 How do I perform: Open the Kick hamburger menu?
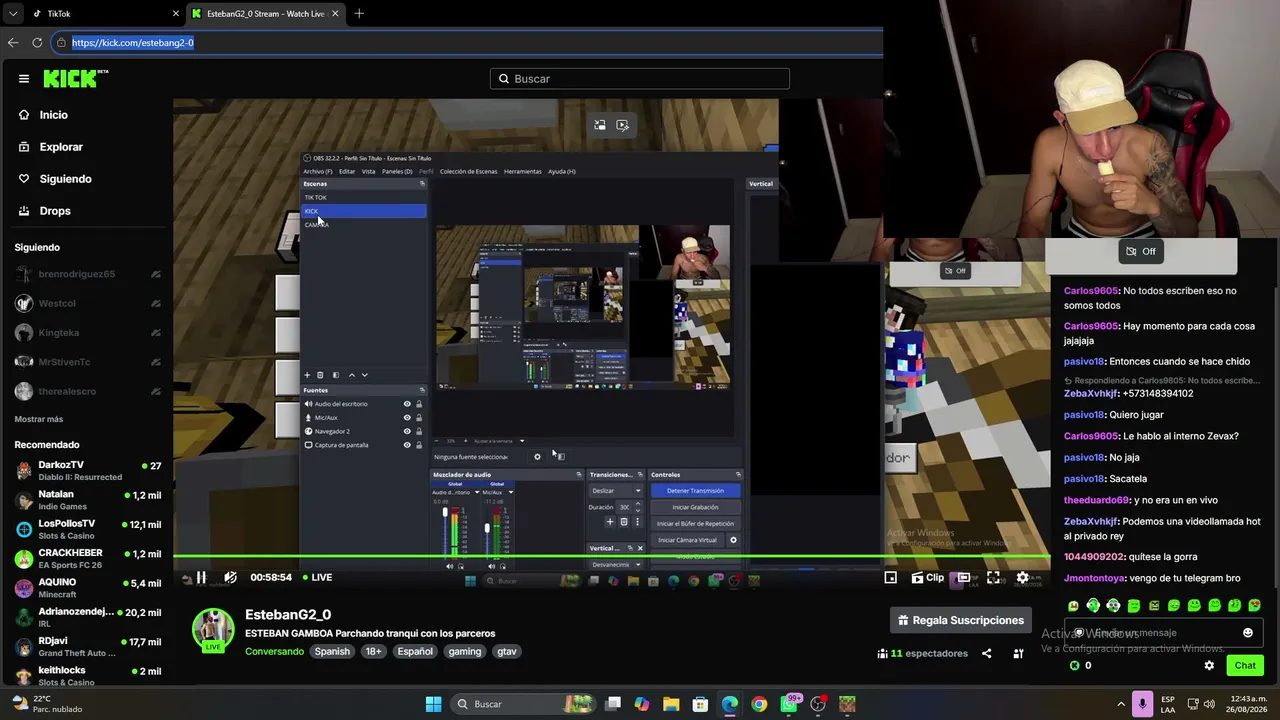click(24, 79)
